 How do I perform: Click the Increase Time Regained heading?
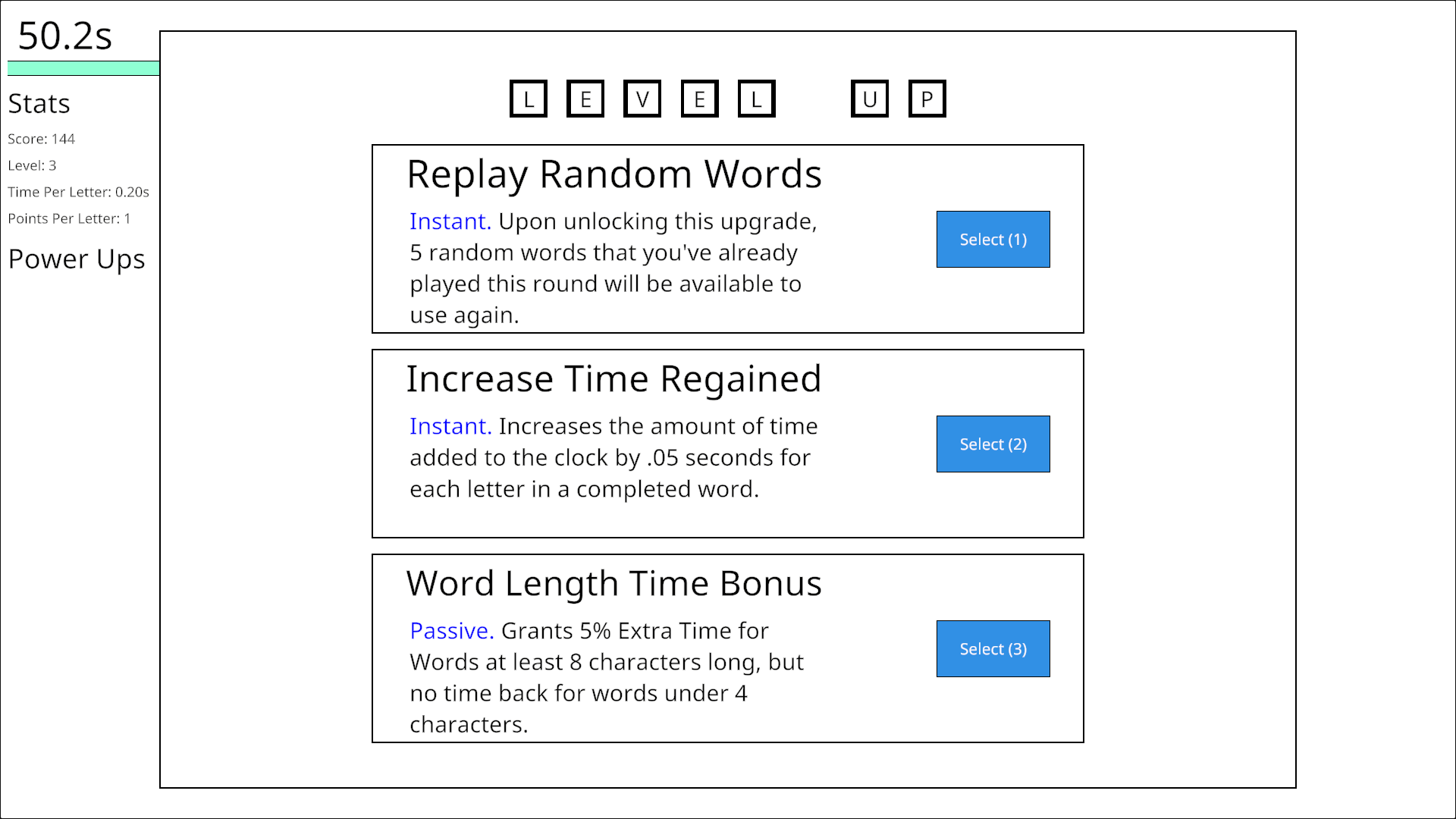click(613, 379)
